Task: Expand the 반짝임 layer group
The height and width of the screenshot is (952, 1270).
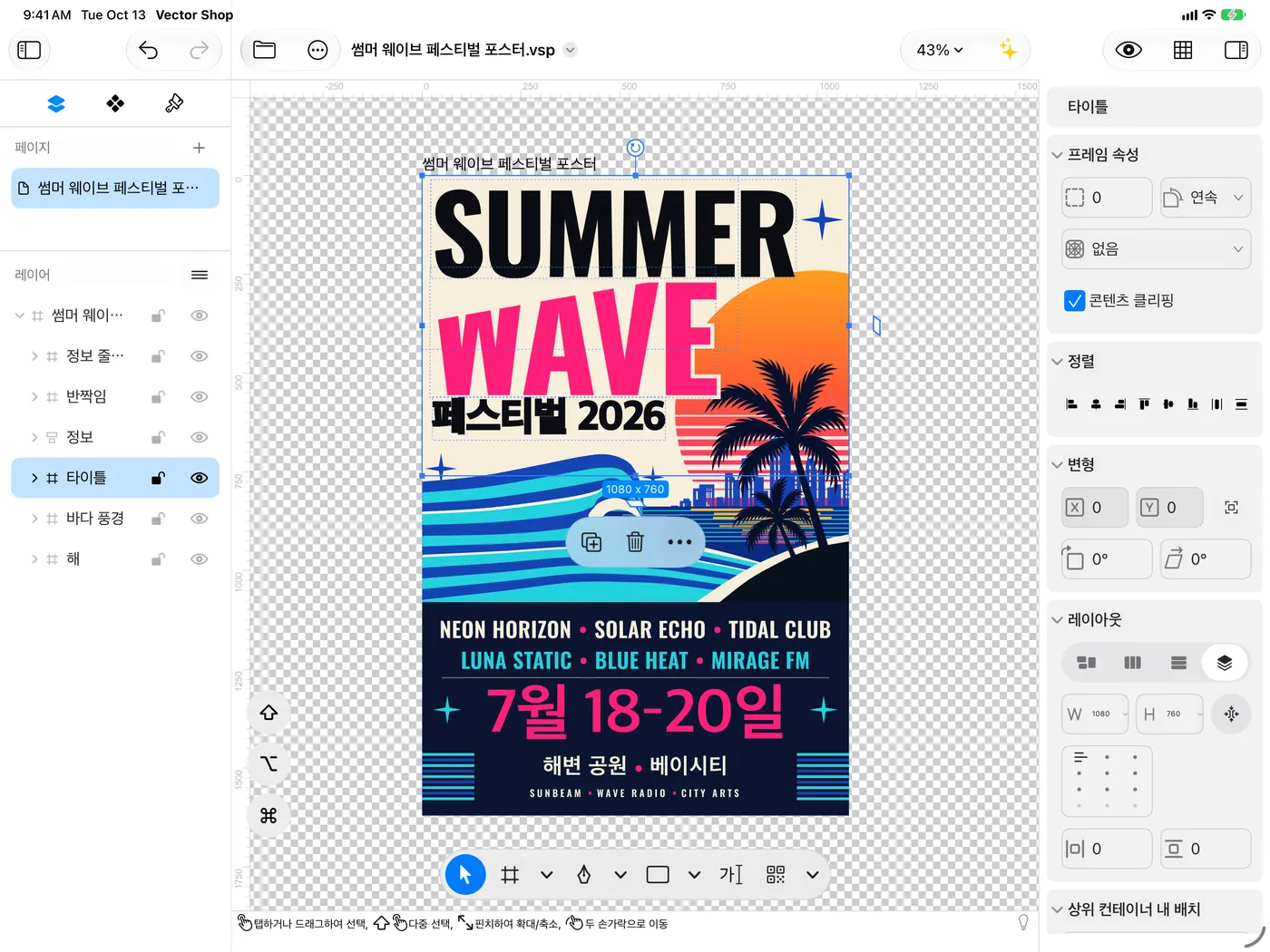Action: (34, 397)
